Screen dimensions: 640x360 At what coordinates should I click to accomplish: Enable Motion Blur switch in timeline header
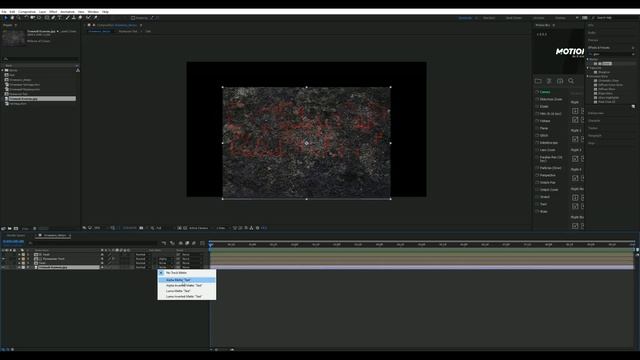point(194,243)
